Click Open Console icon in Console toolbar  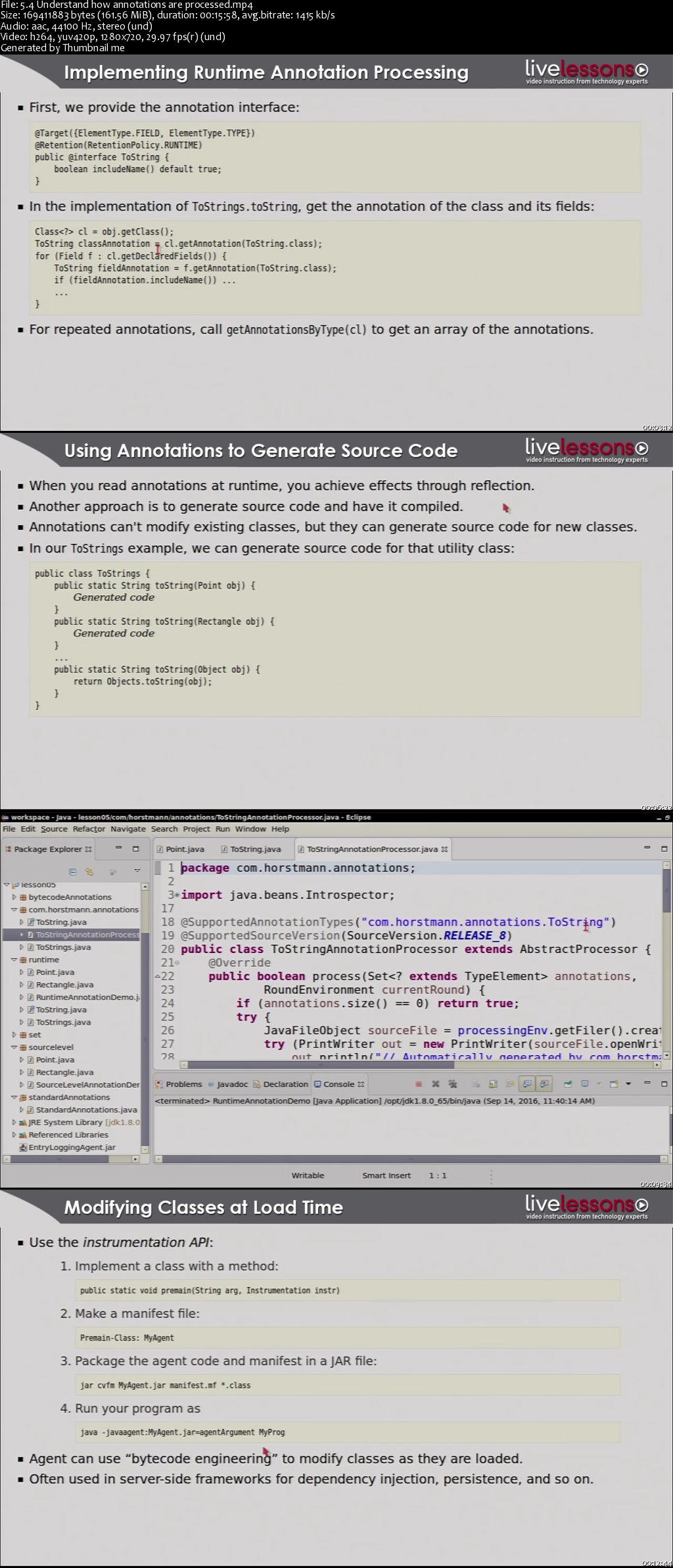click(614, 1084)
